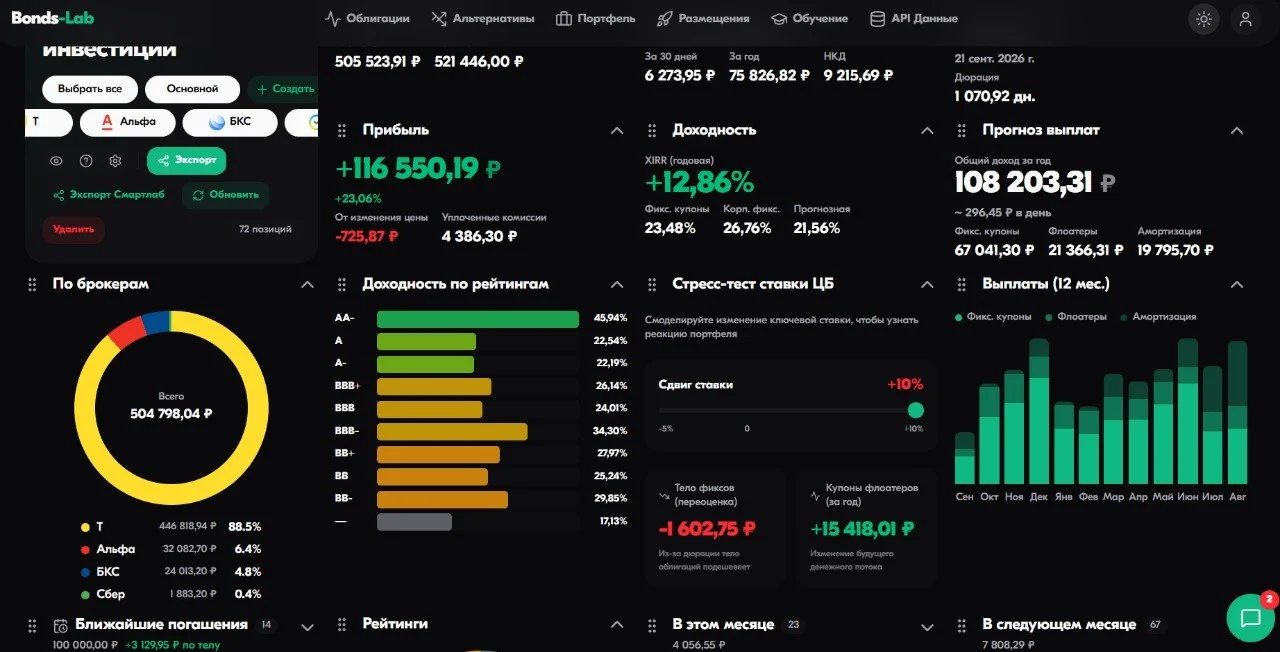
Task: Open portfolio settings gear icon
Action: coord(115,161)
